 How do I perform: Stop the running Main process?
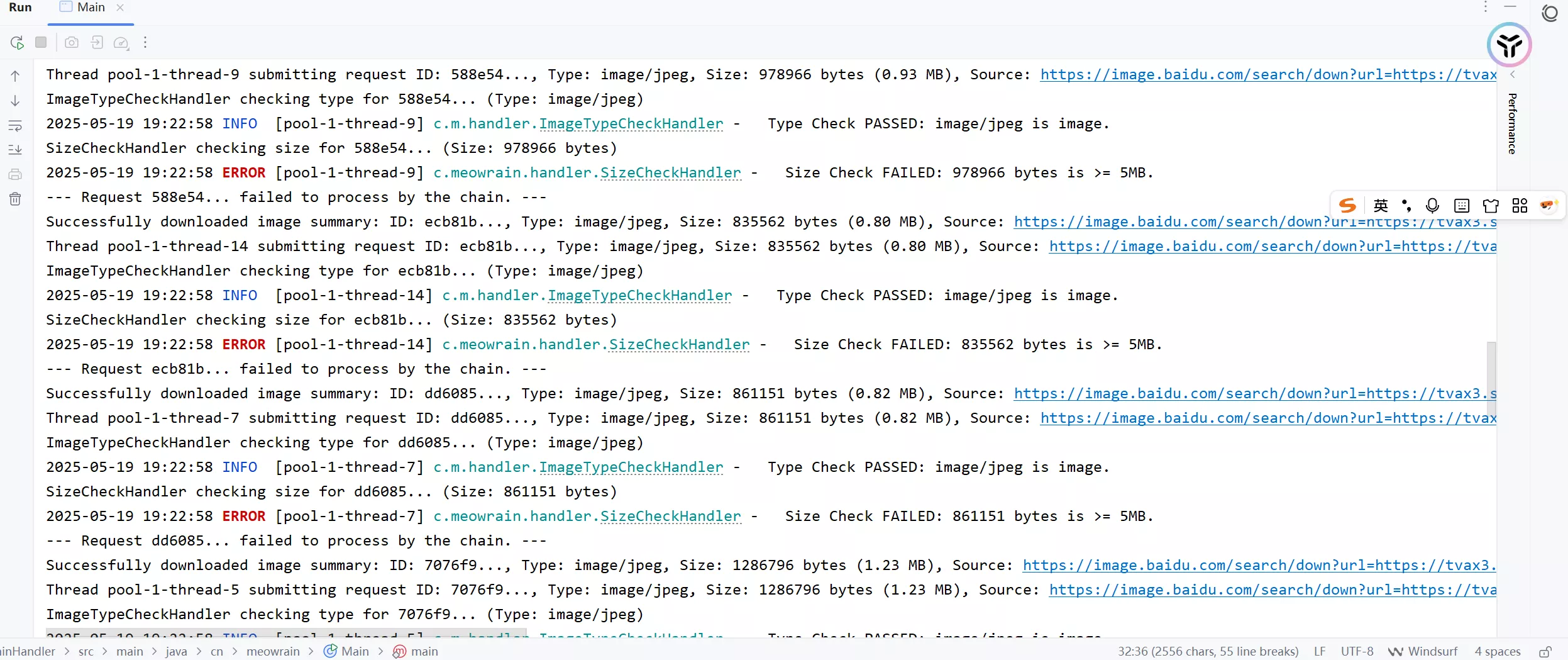tap(41, 42)
